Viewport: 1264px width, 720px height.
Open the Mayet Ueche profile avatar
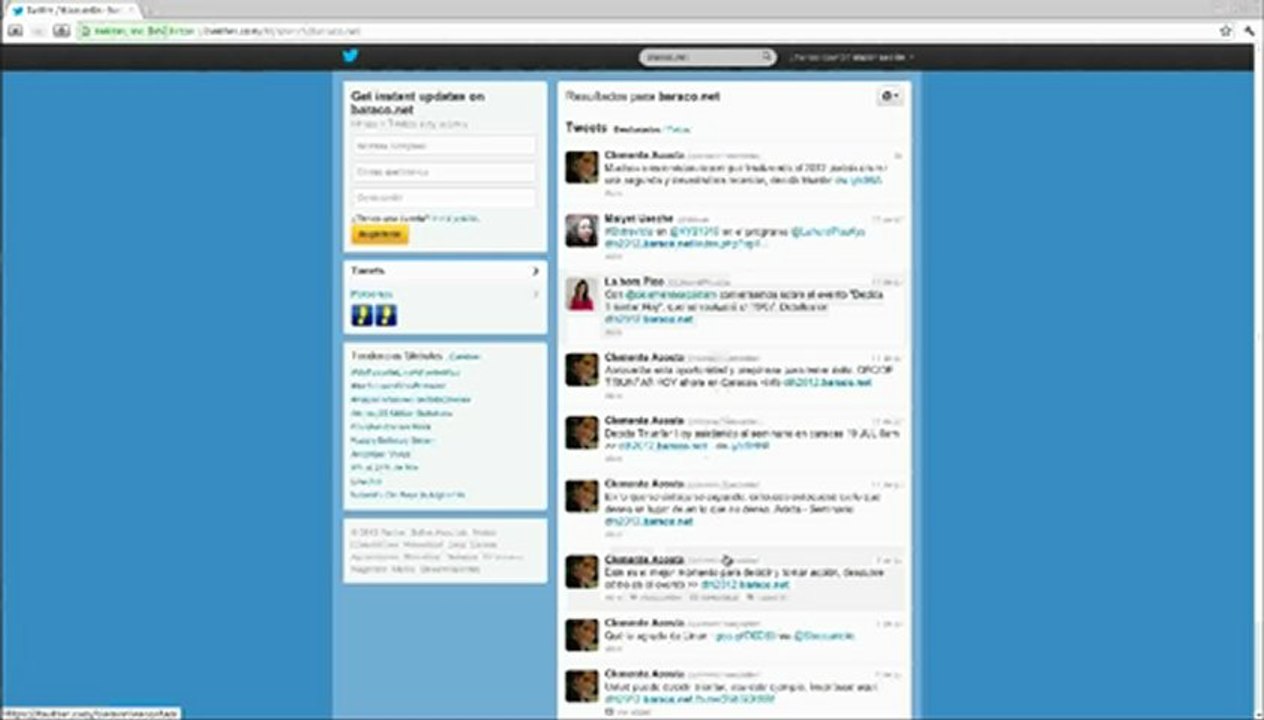point(582,230)
